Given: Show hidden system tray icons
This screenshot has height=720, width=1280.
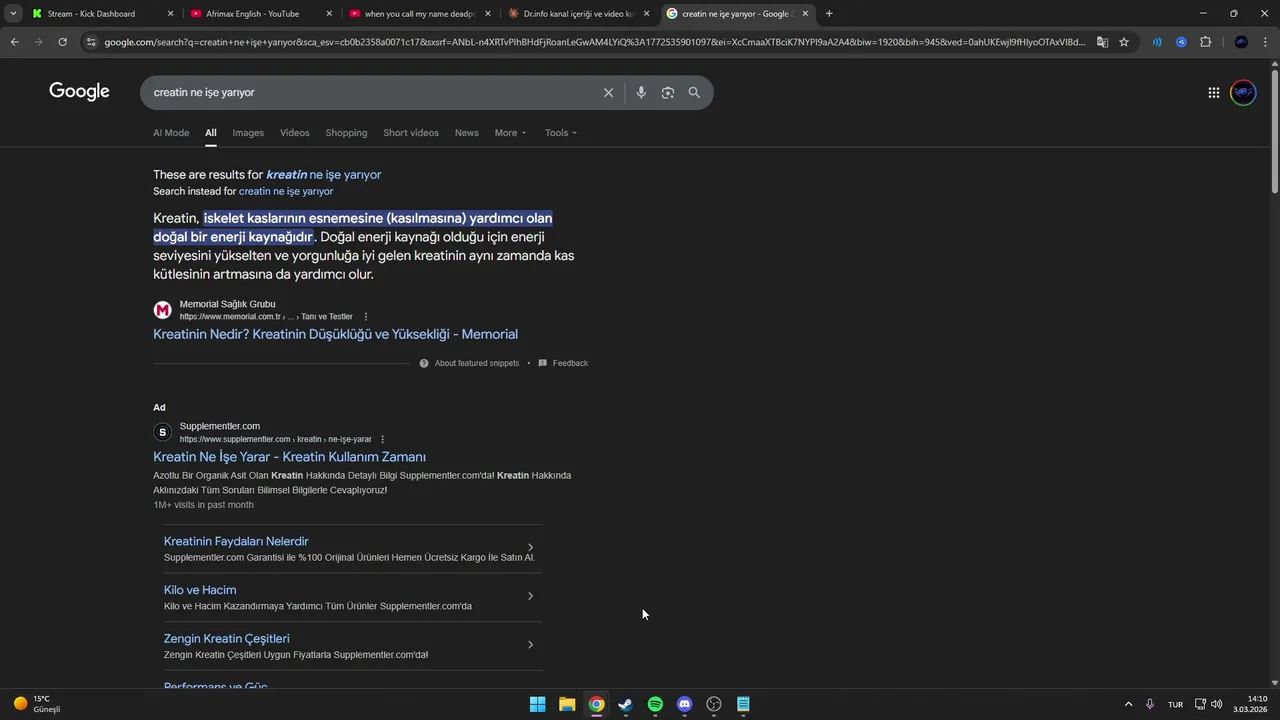Looking at the screenshot, I should coord(1129,704).
